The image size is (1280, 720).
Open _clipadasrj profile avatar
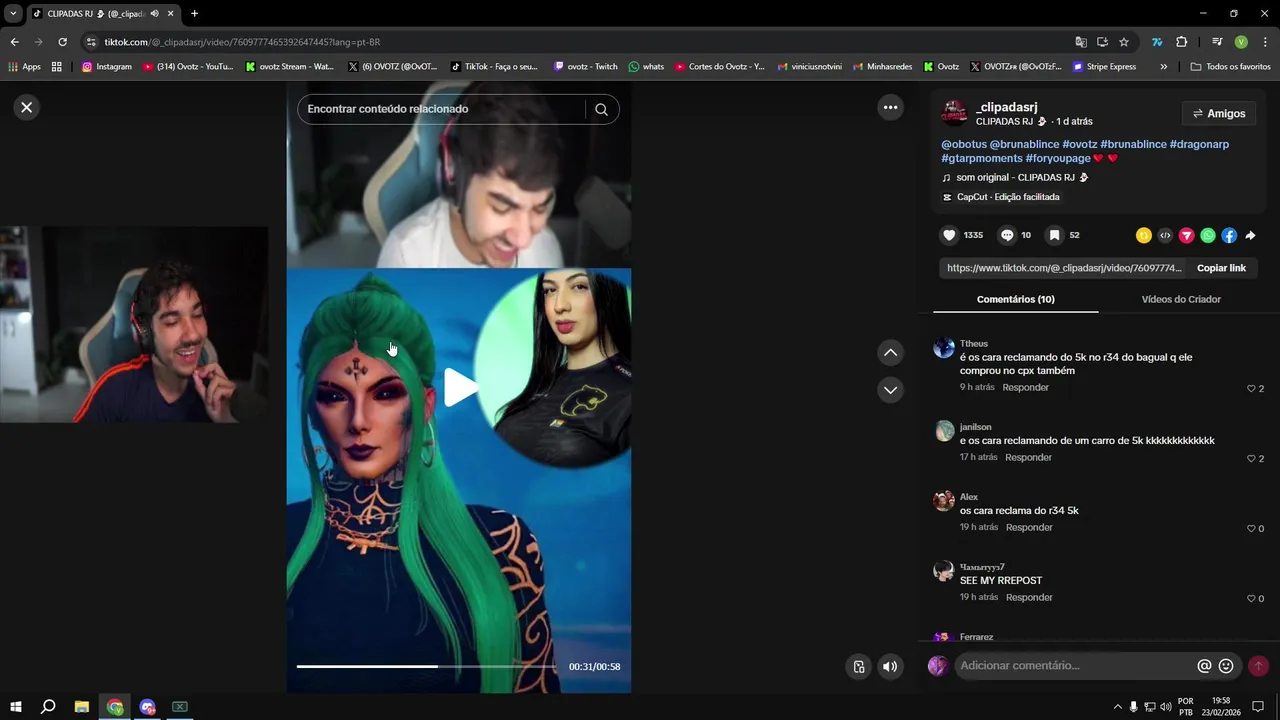955,114
